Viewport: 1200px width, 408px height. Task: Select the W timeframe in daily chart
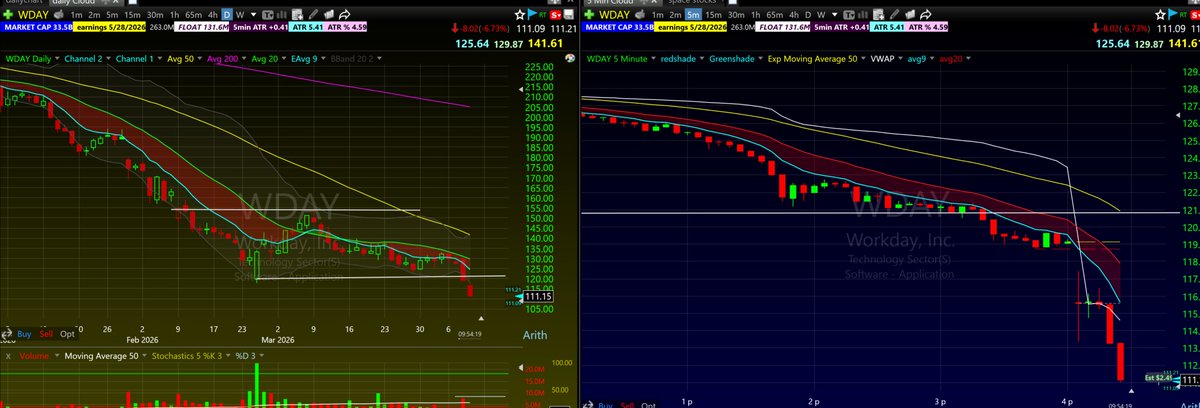coord(240,15)
